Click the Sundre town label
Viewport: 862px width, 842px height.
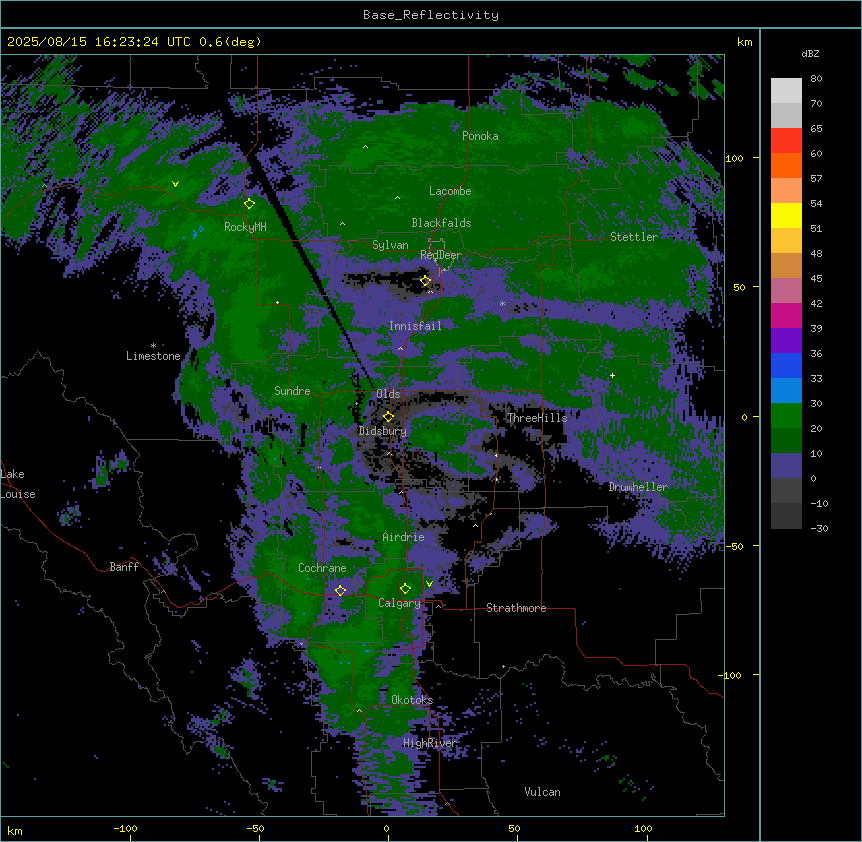pos(292,391)
